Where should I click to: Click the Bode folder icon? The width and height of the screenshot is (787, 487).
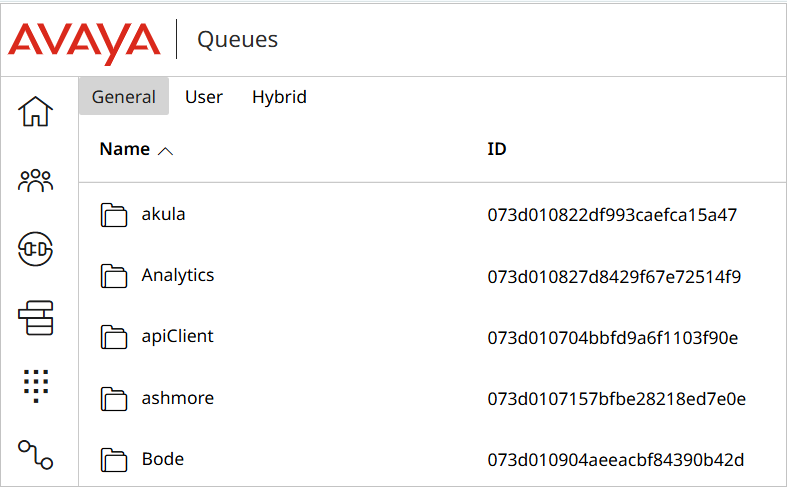click(x=114, y=460)
